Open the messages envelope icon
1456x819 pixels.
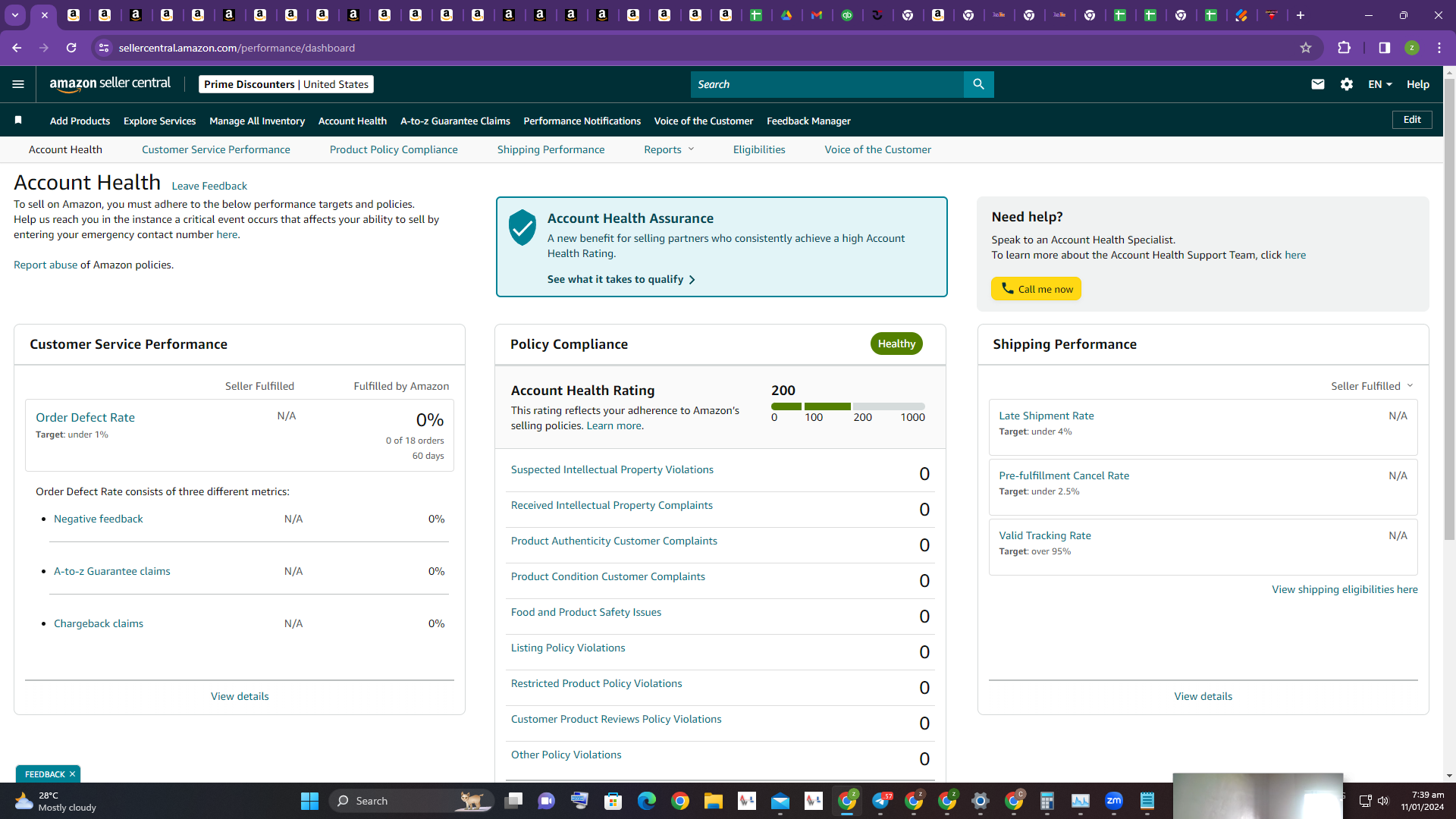tap(1318, 84)
